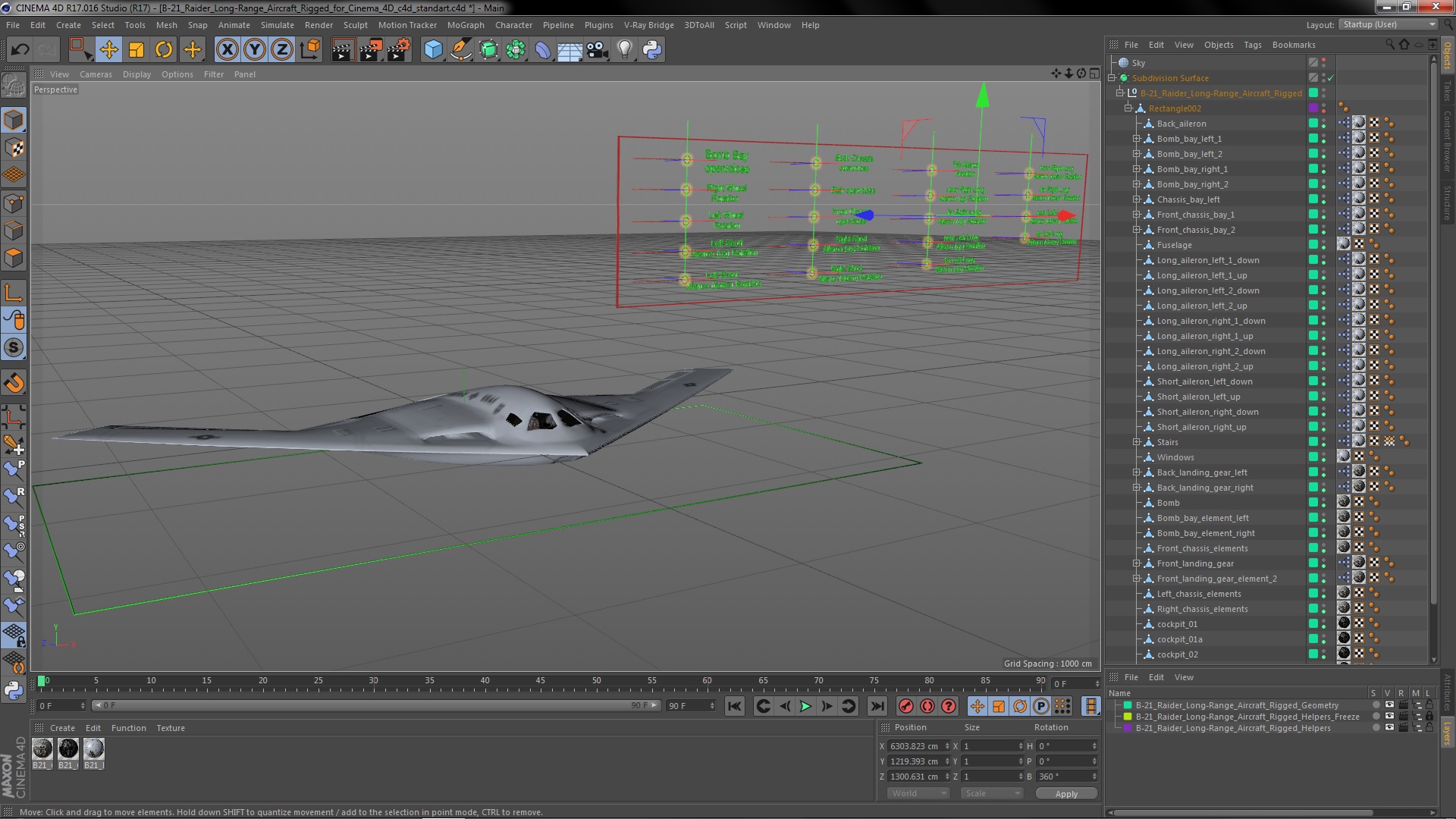
Task: Open the Layer Manager View menu
Action: [x=1184, y=677]
